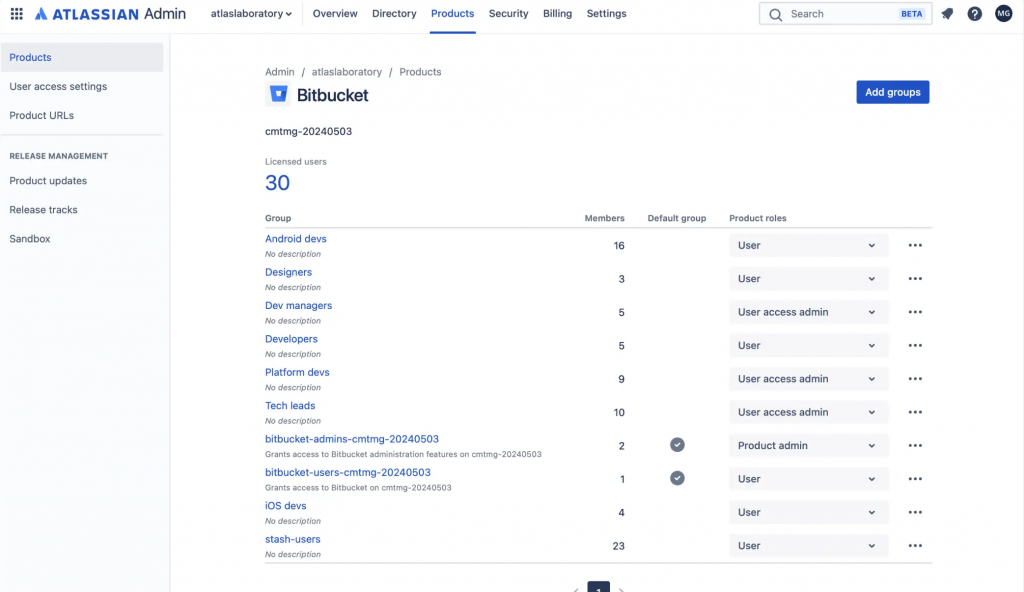Open more actions for stash-users
1024x592 pixels.
915,545
